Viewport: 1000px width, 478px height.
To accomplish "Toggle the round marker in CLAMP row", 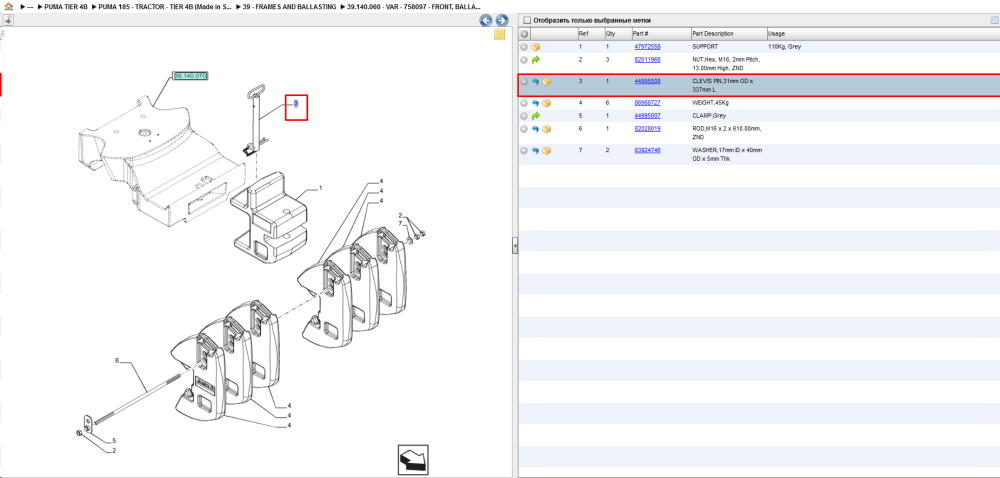I will [524, 116].
